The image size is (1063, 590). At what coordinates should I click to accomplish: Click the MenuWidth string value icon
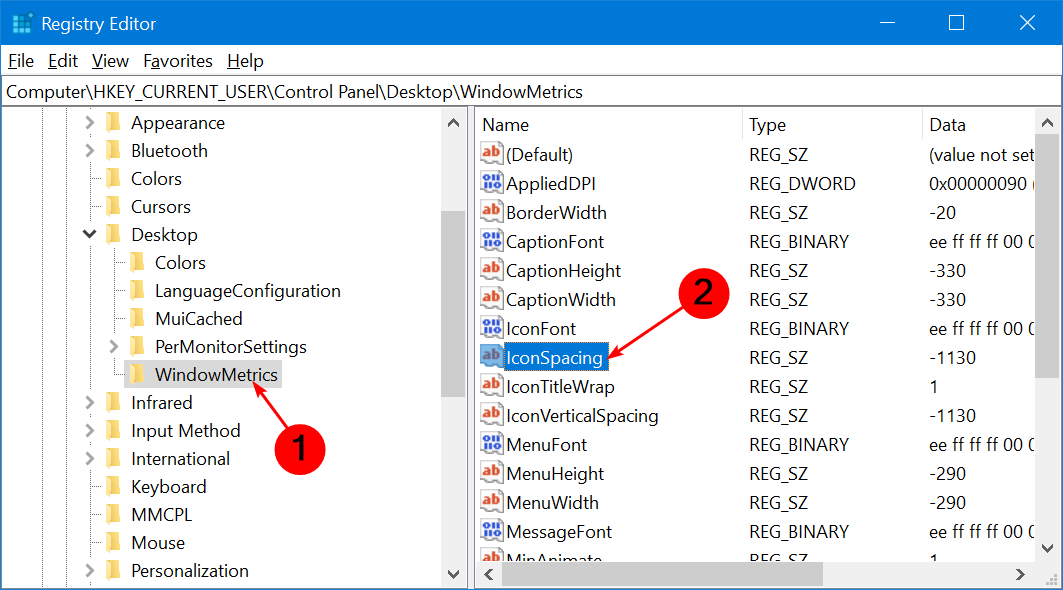pyautogui.click(x=492, y=503)
